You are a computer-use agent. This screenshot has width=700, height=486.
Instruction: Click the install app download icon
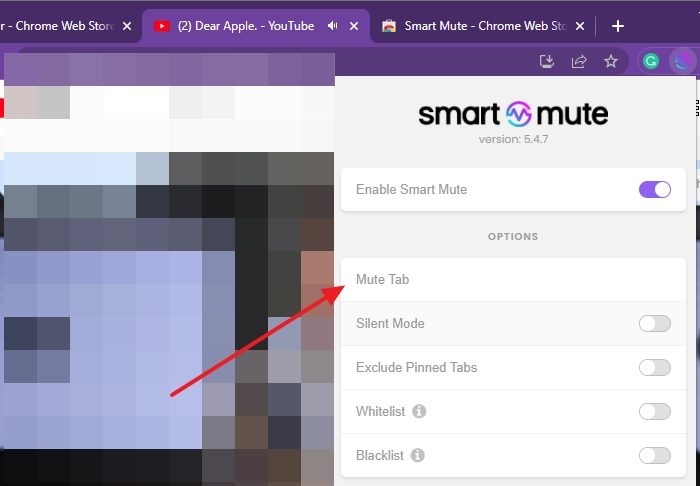(547, 61)
